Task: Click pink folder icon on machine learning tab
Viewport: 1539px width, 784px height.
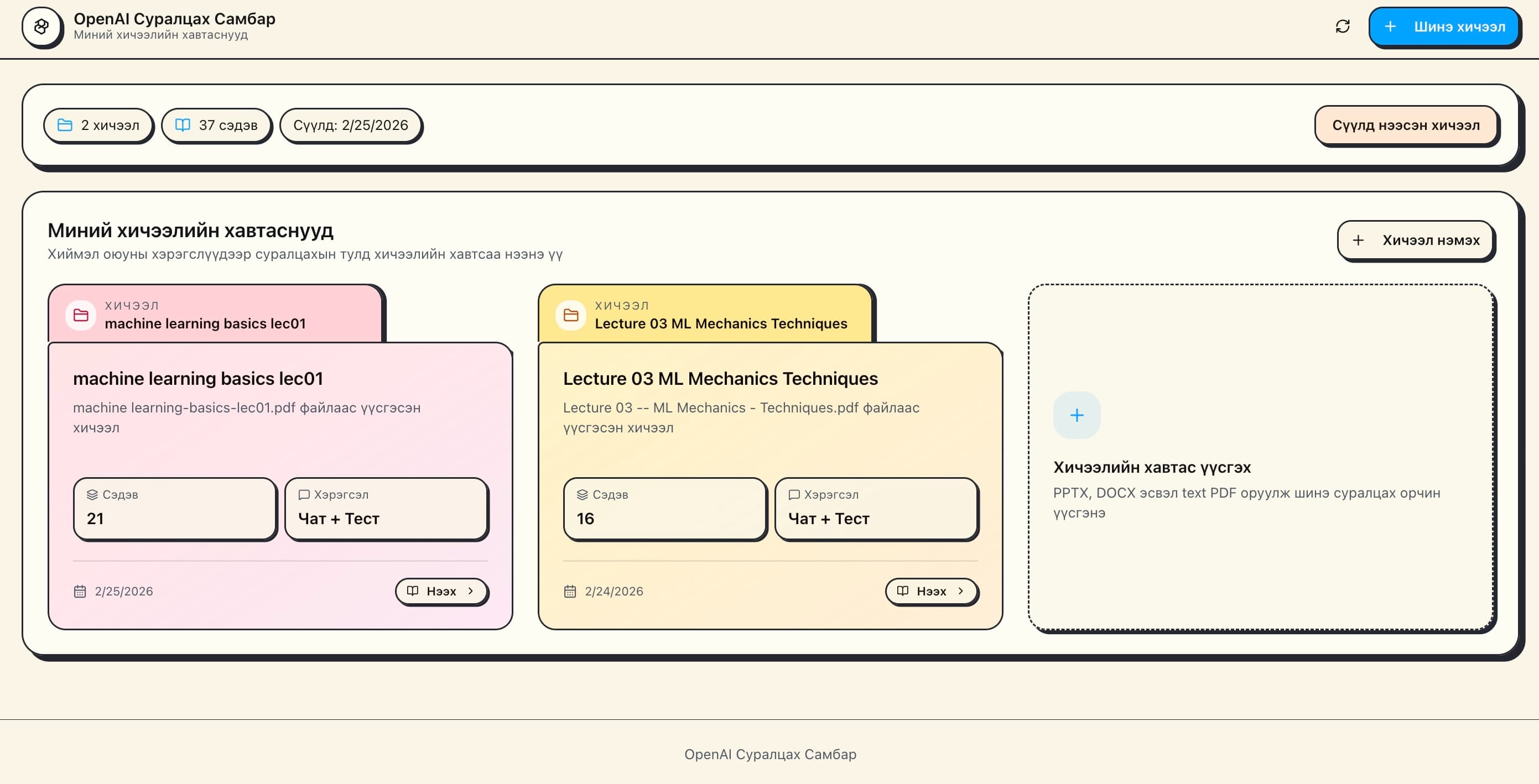Action: point(81,315)
